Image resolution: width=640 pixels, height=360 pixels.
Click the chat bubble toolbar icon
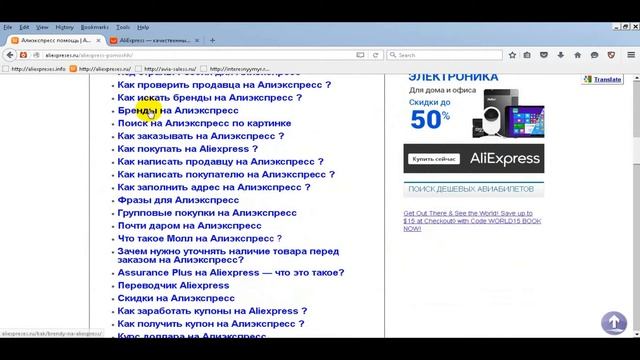click(x=594, y=55)
